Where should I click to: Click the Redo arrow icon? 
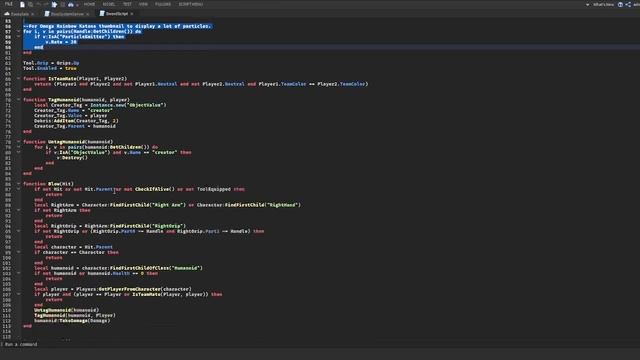pos(46,4)
